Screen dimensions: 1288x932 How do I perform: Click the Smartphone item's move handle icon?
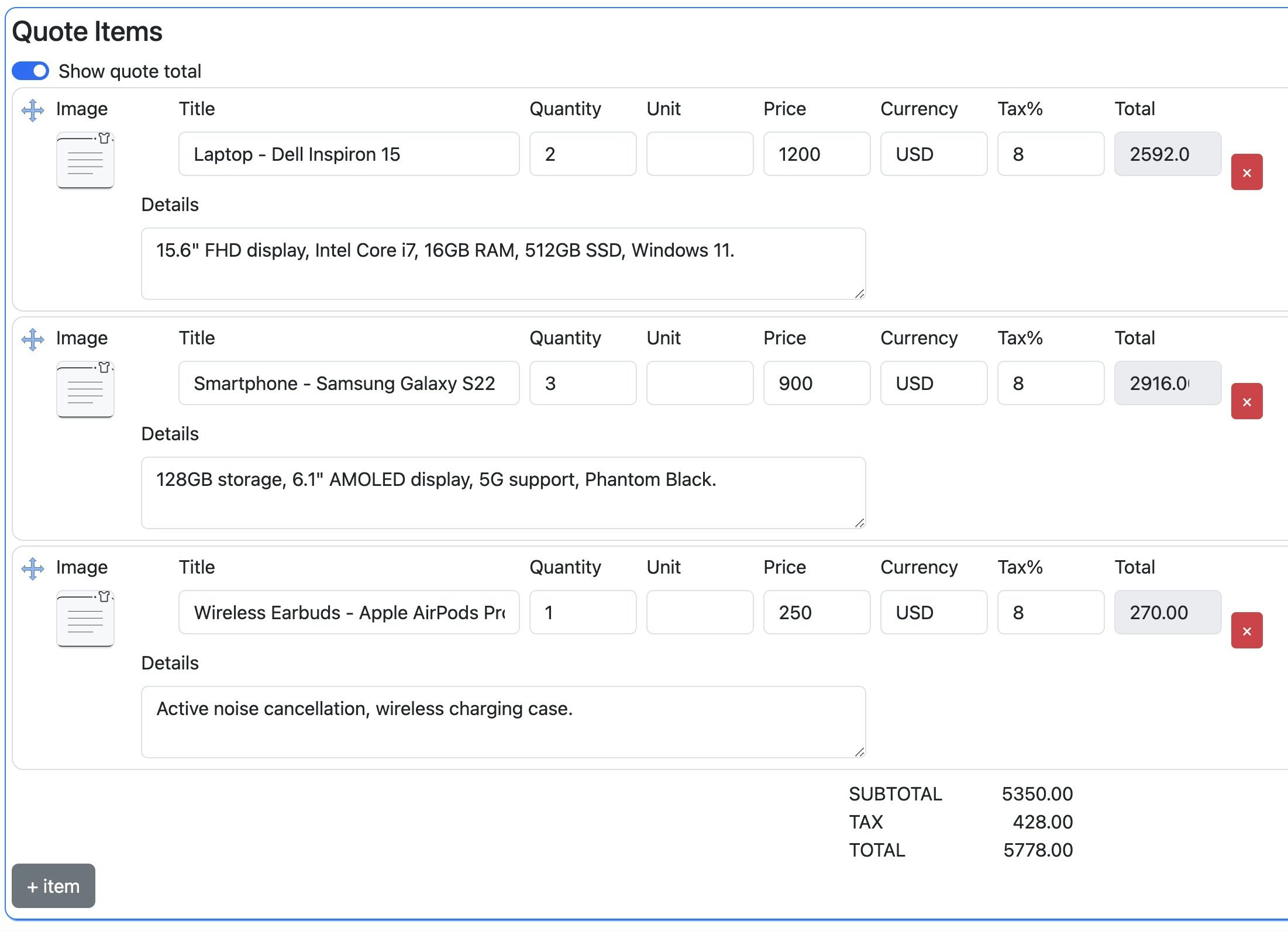click(x=33, y=339)
